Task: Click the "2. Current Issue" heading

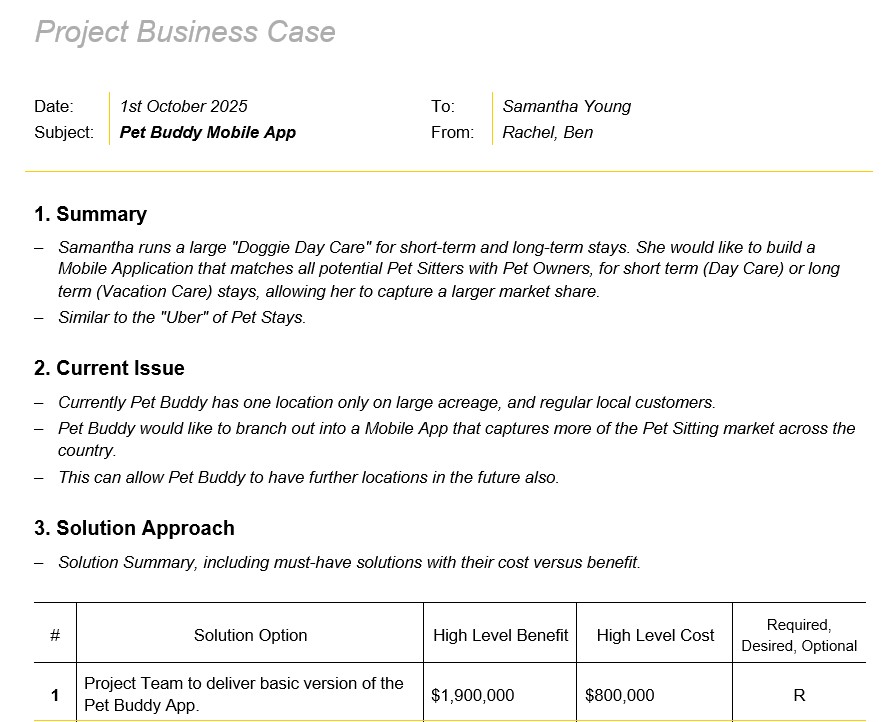Action: [x=109, y=368]
